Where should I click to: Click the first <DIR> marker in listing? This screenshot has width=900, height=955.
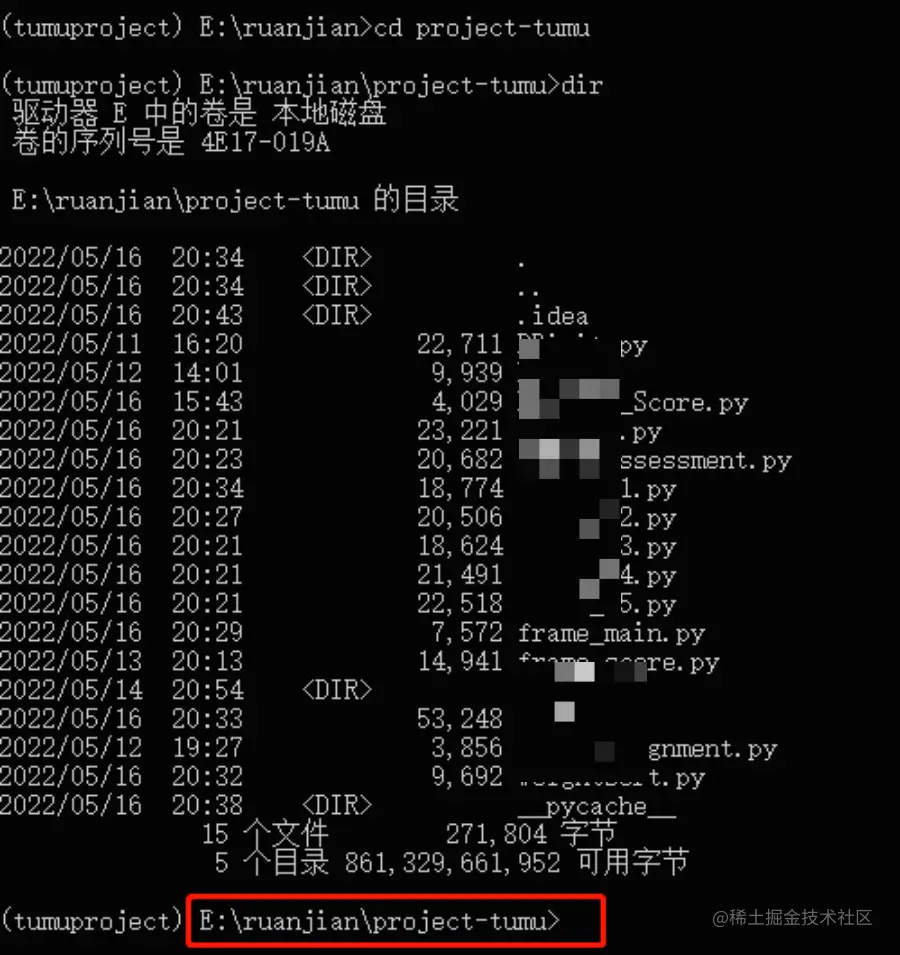point(337,258)
